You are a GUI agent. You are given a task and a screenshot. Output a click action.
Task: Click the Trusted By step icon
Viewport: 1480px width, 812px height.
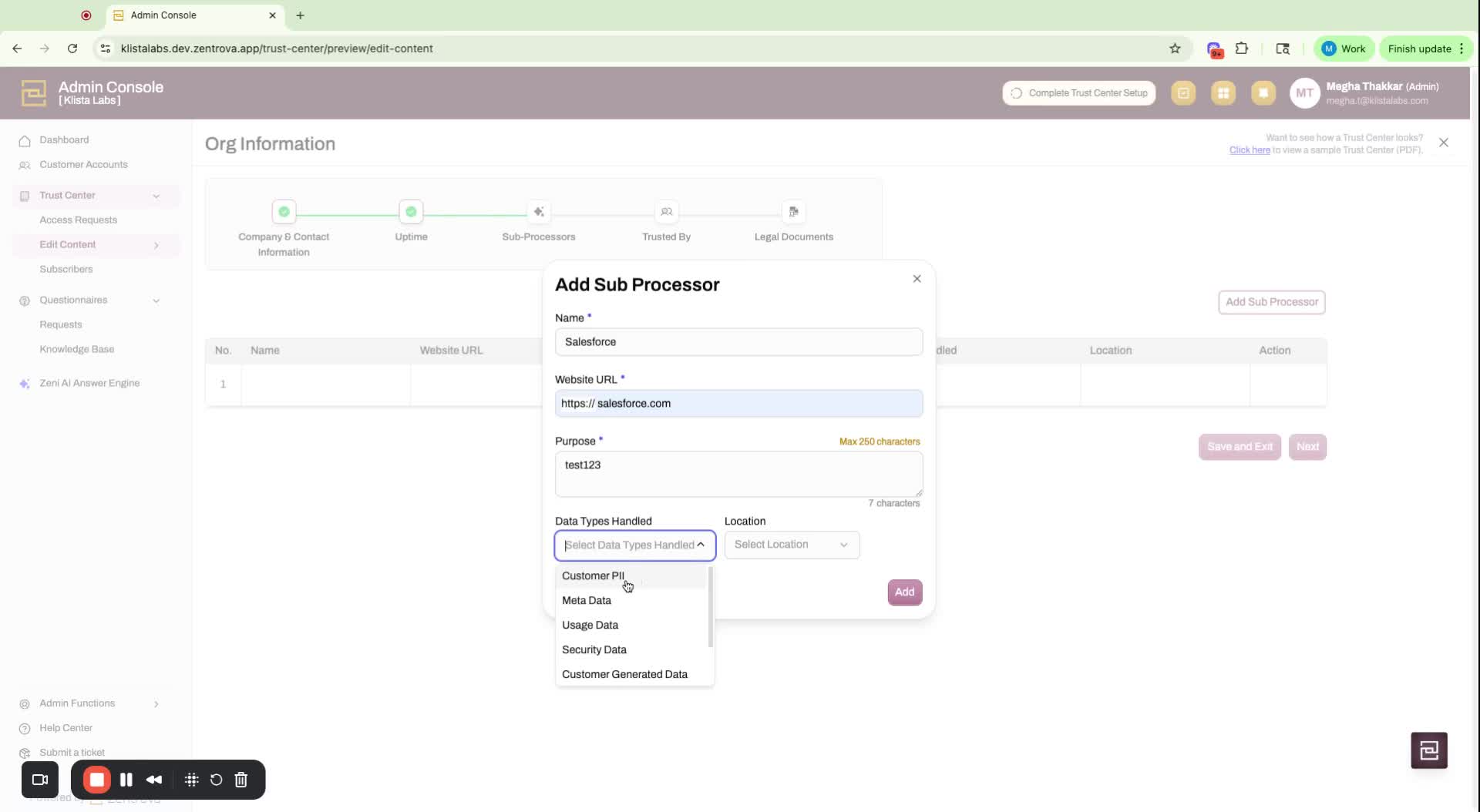(x=667, y=211)
